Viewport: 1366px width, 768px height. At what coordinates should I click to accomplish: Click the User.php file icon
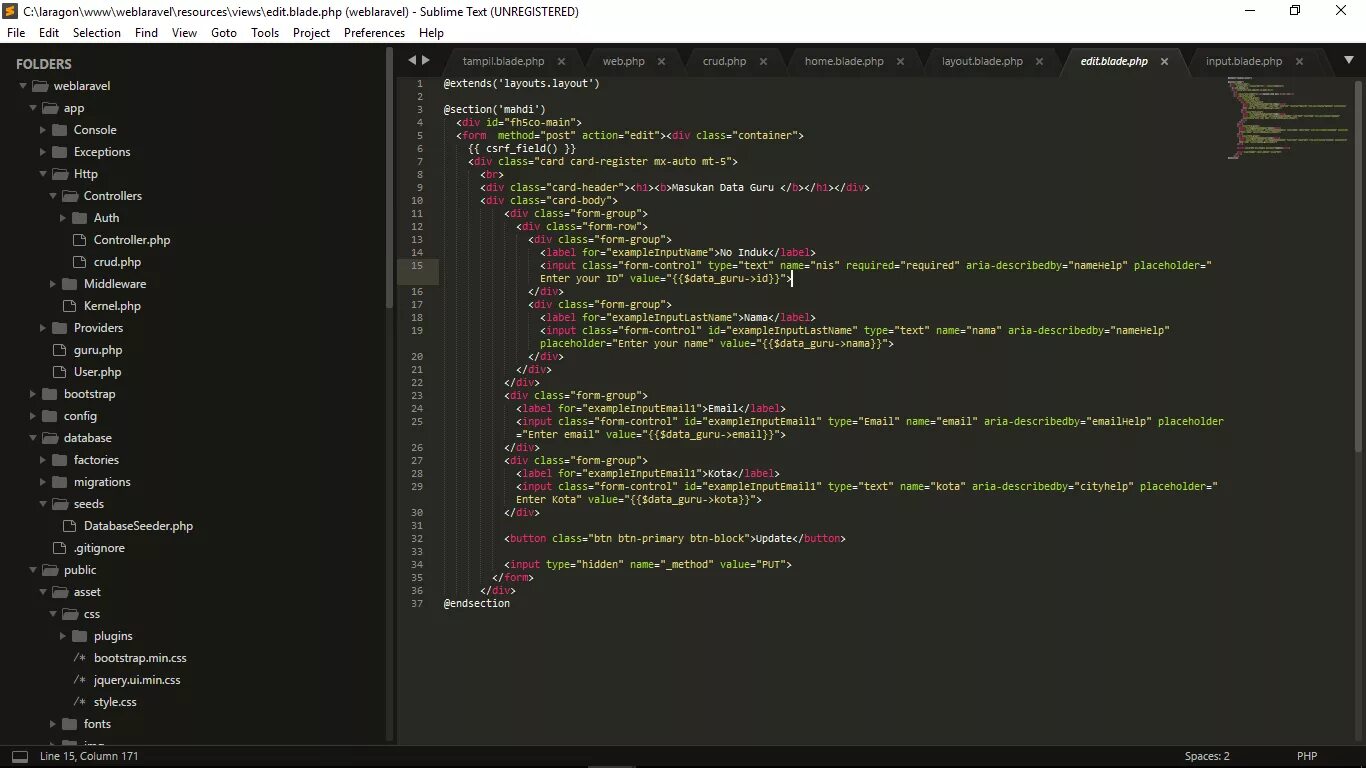point(61,372)
